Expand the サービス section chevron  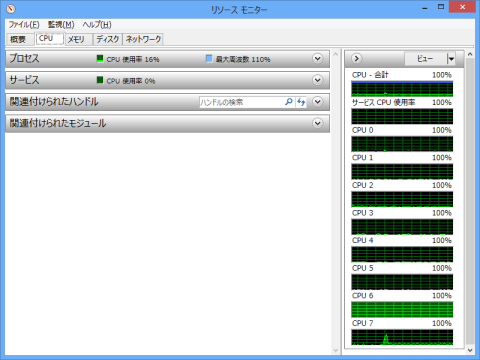pyautogui.click(x=318, y=80)
